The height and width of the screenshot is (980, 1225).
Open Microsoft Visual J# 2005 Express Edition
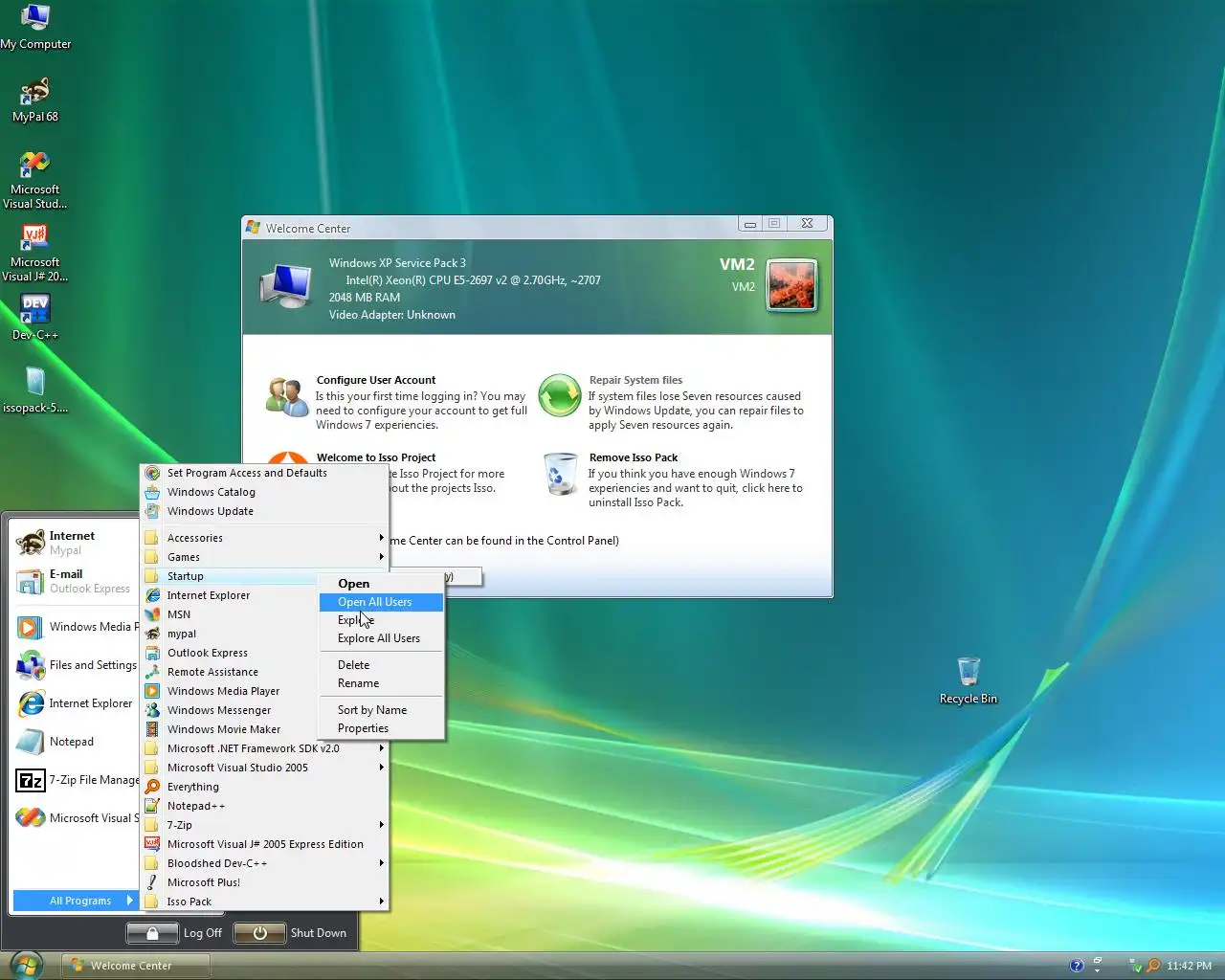(265, 844)
